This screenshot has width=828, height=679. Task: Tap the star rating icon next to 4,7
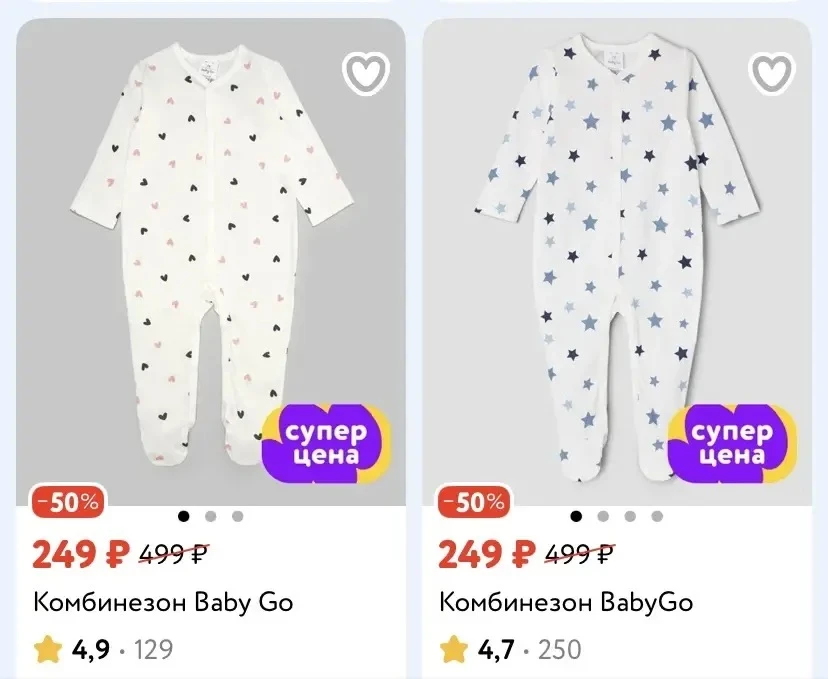click(454, 649)
